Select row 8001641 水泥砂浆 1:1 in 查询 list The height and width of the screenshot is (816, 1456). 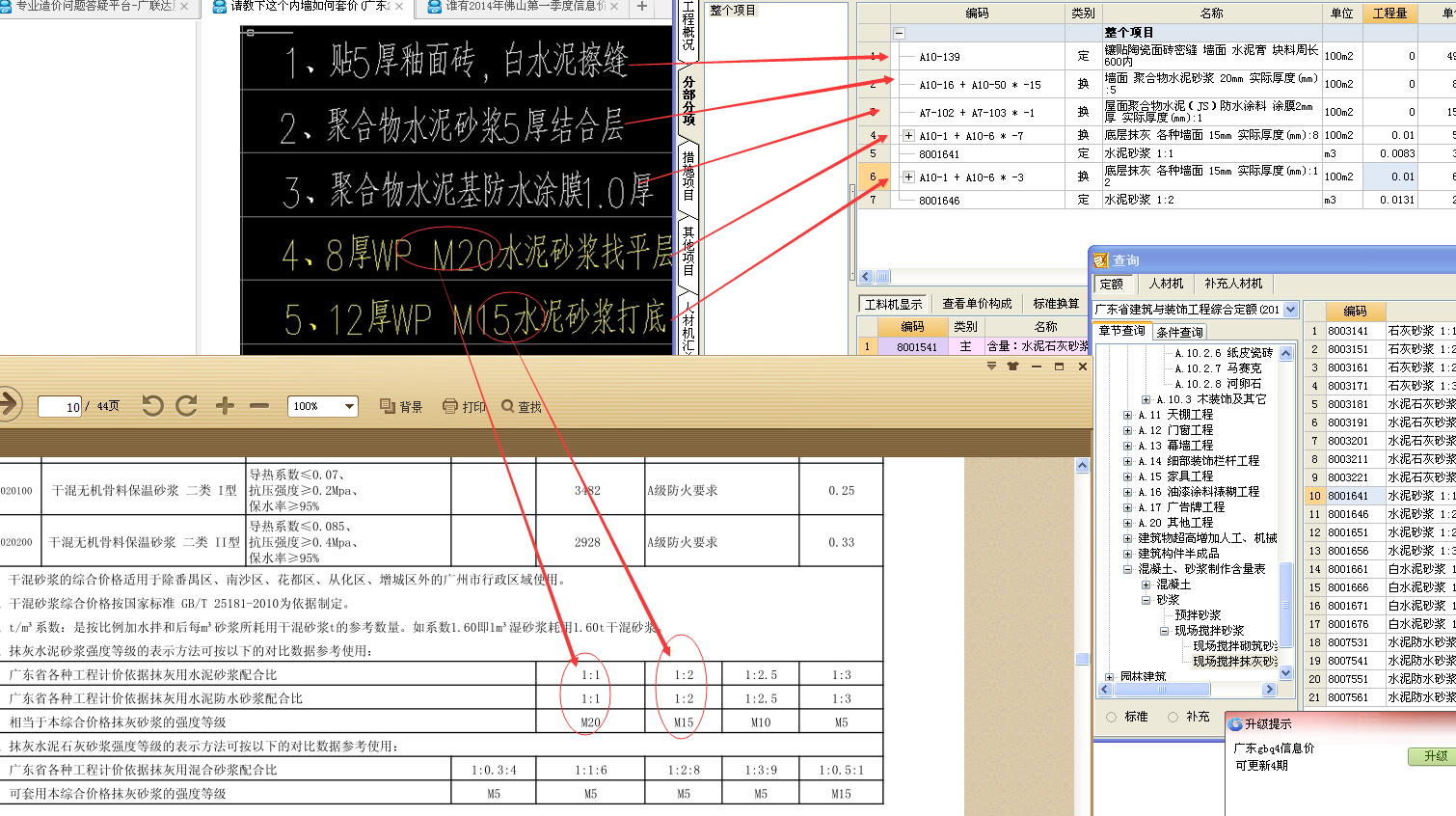pos(1380,496)
